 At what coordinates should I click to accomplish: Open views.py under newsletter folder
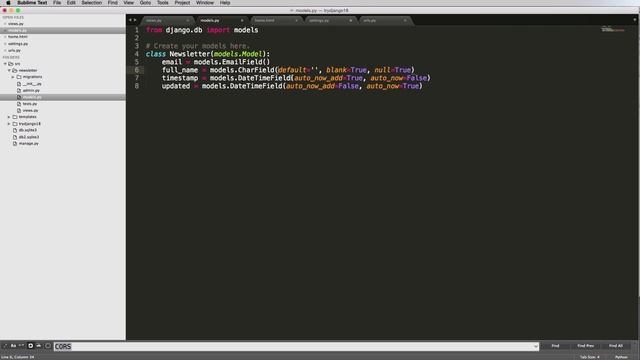(30, 111)
